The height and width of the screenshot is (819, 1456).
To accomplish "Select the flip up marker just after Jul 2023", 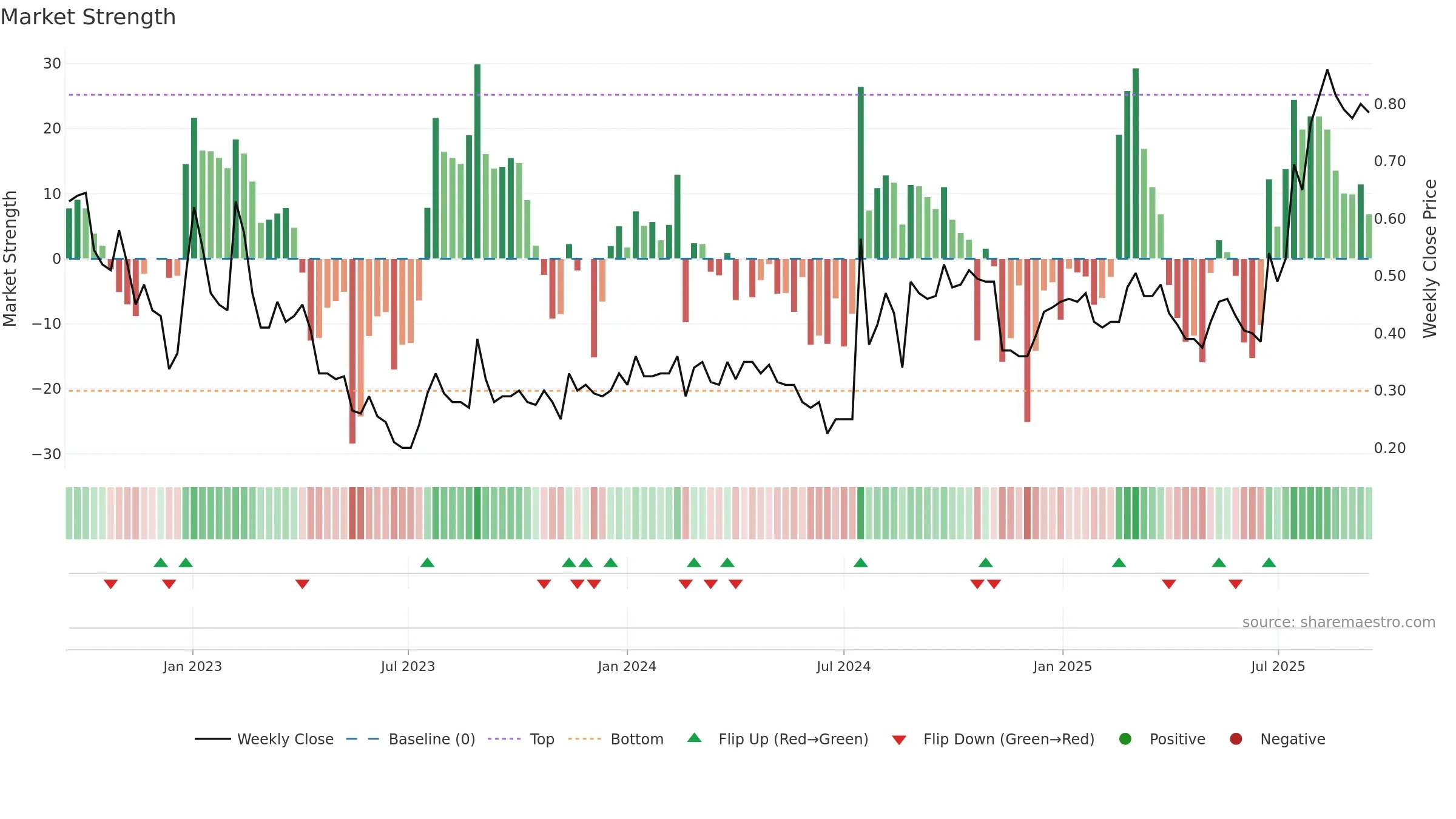I will click(x=427, y=562).
